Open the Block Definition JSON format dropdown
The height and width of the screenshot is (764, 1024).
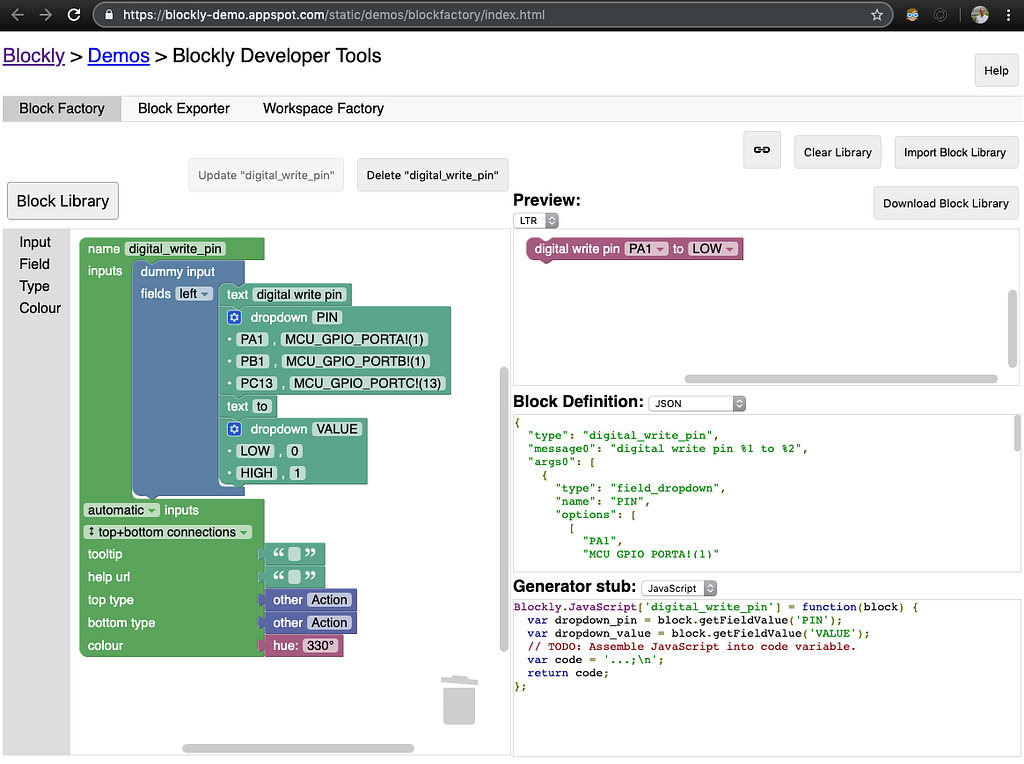697,404
